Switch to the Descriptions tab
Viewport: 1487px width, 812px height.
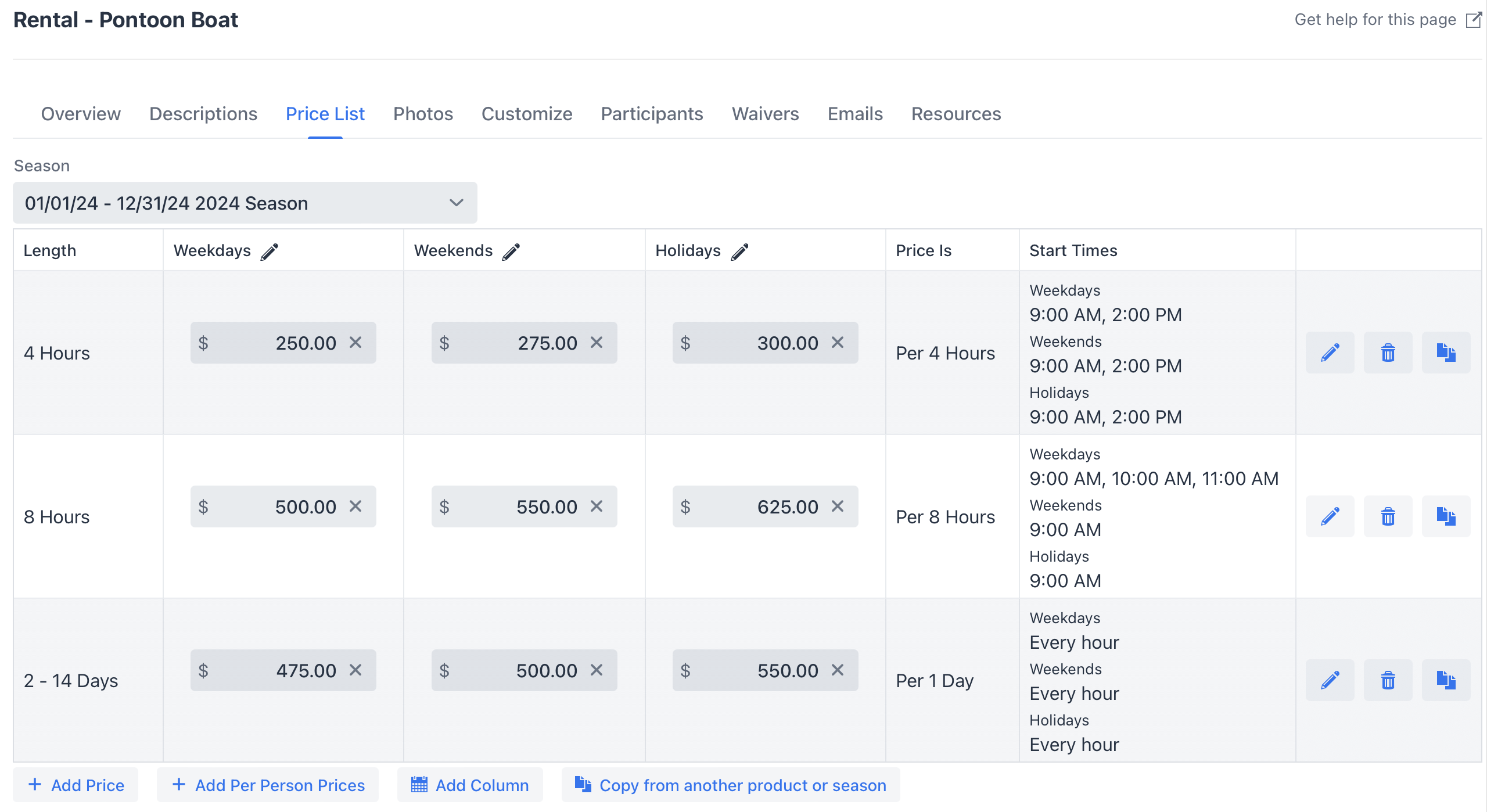(203, 114)
